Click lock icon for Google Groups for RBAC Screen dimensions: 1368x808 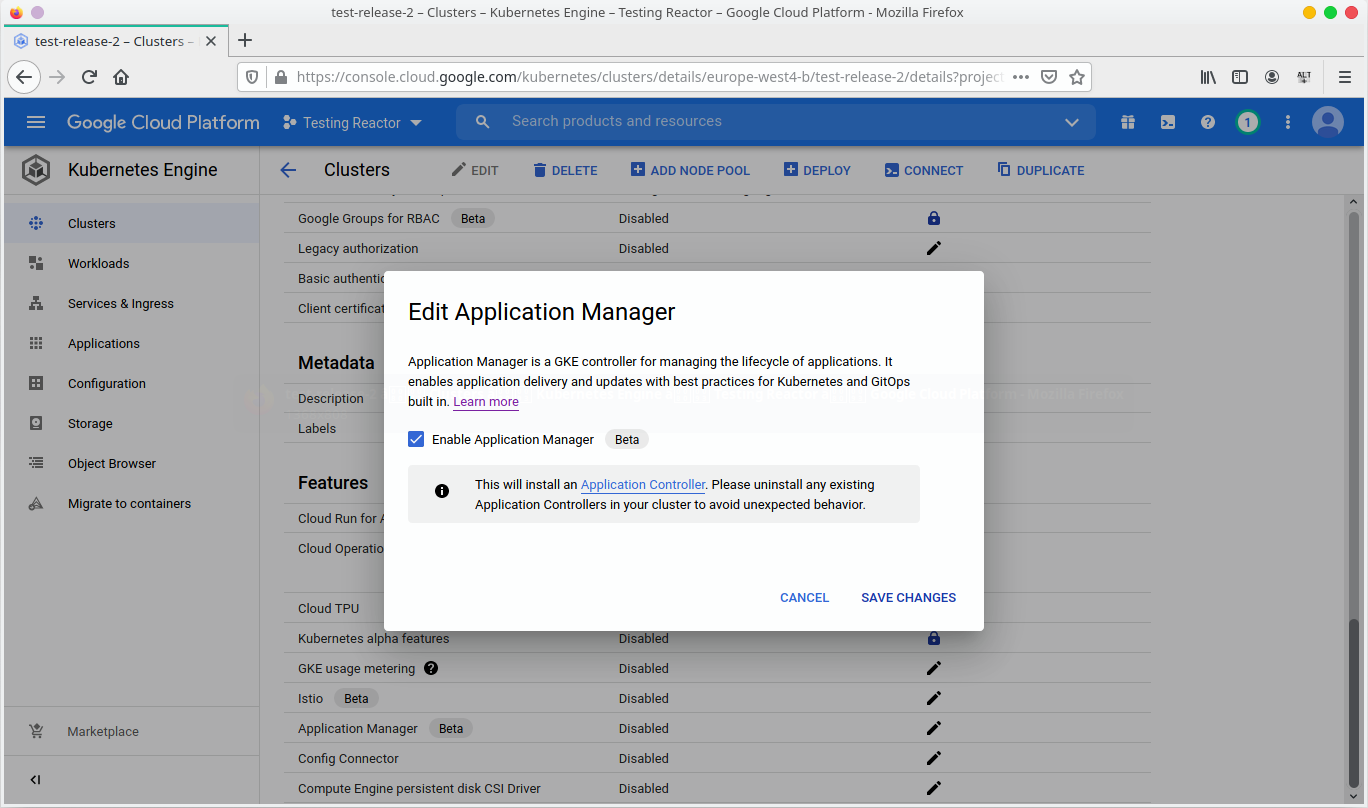click(x=934, y=218)
